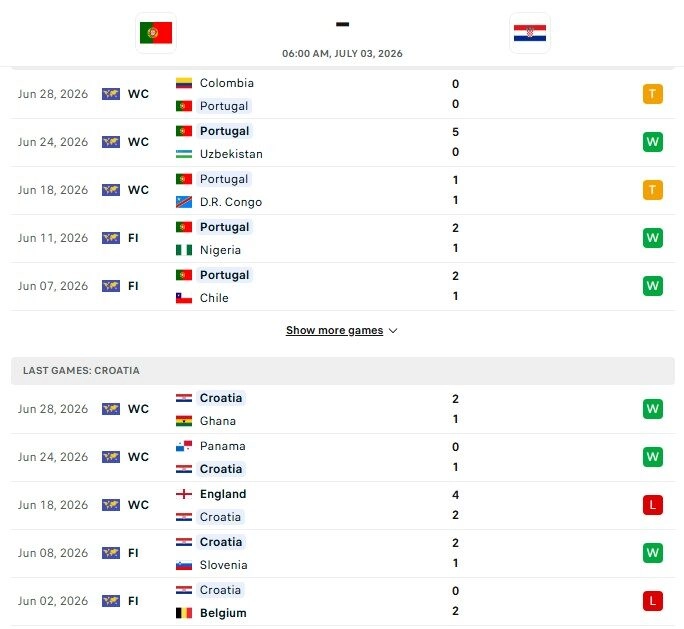Open the England team link
The image size is (684, 629).
223,494
